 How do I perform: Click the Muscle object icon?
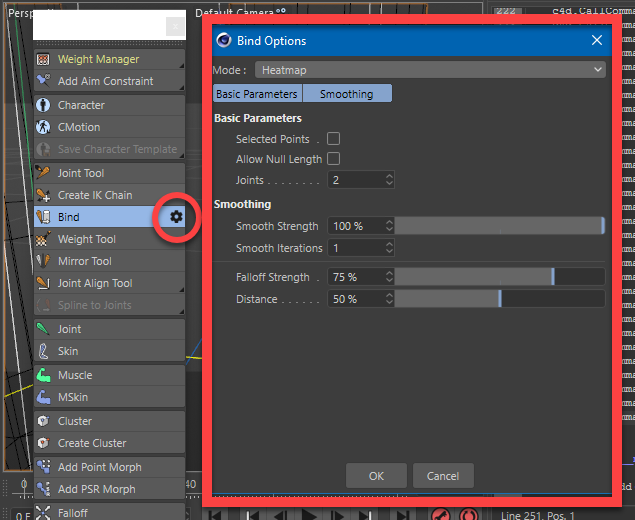[44, 375]
